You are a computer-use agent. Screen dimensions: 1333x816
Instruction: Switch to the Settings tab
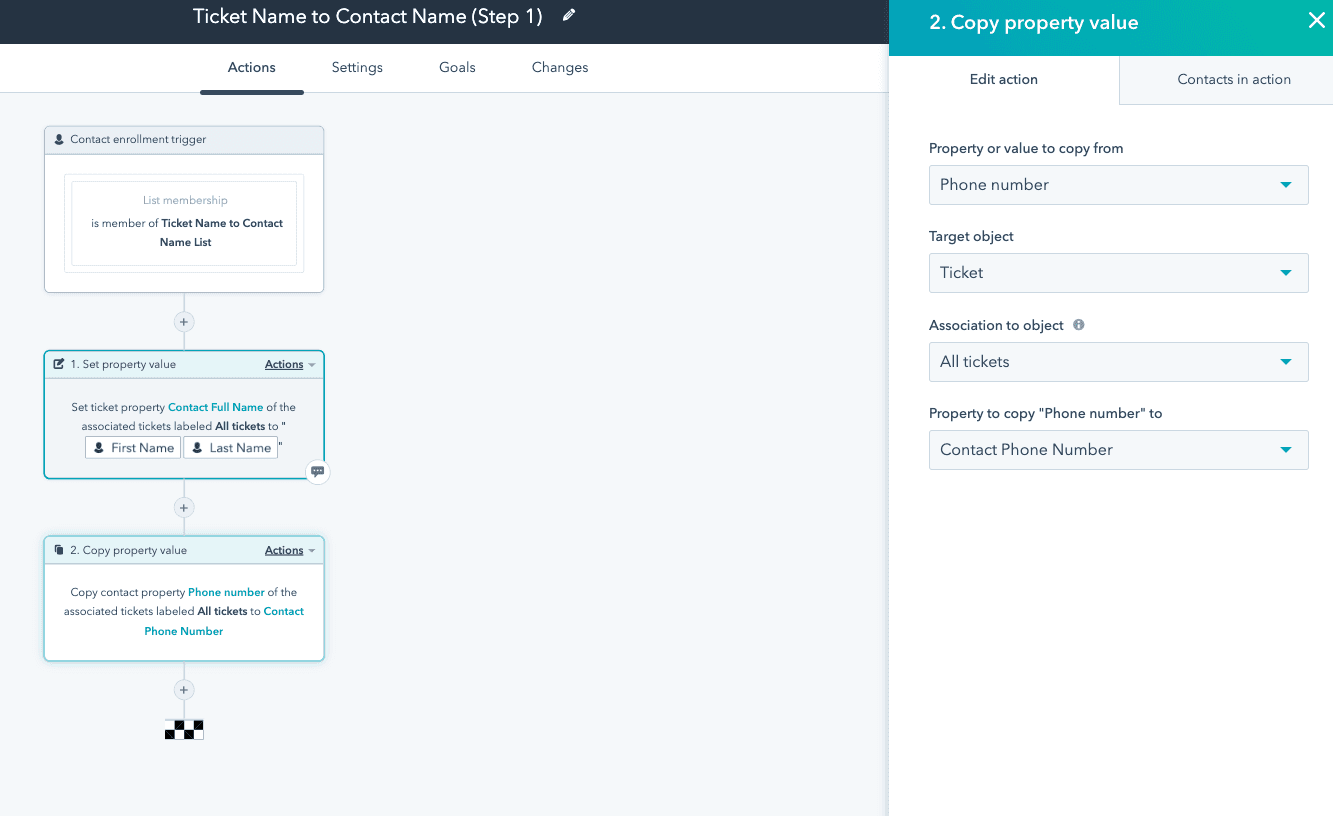[357, 68]
